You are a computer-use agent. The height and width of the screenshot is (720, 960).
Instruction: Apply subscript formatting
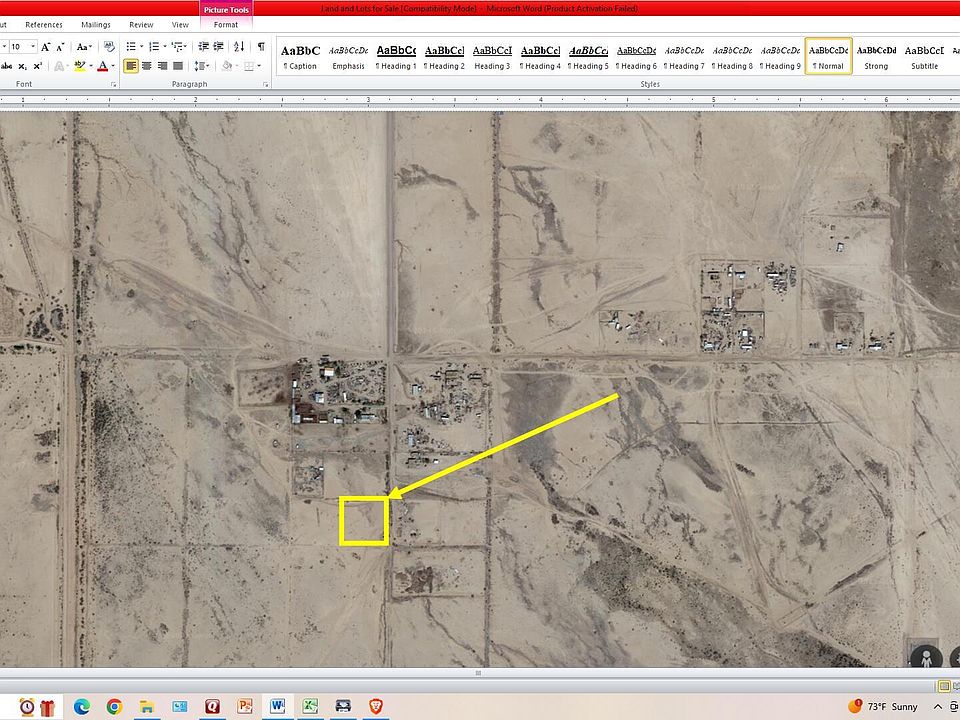tap(23, 66)
